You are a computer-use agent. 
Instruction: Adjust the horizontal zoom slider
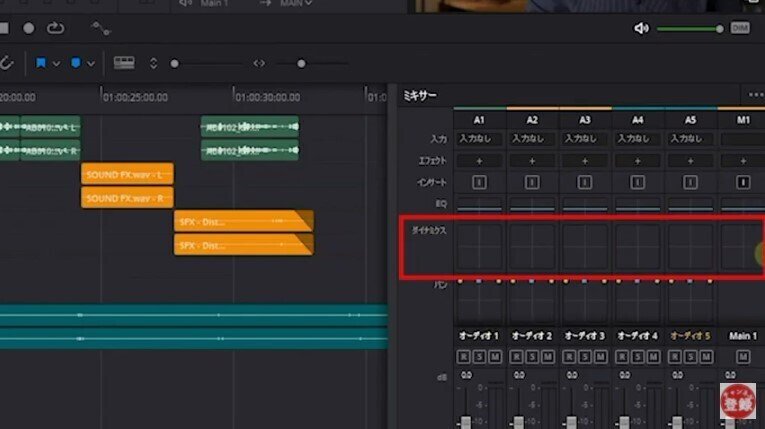(x=312, y=63)
